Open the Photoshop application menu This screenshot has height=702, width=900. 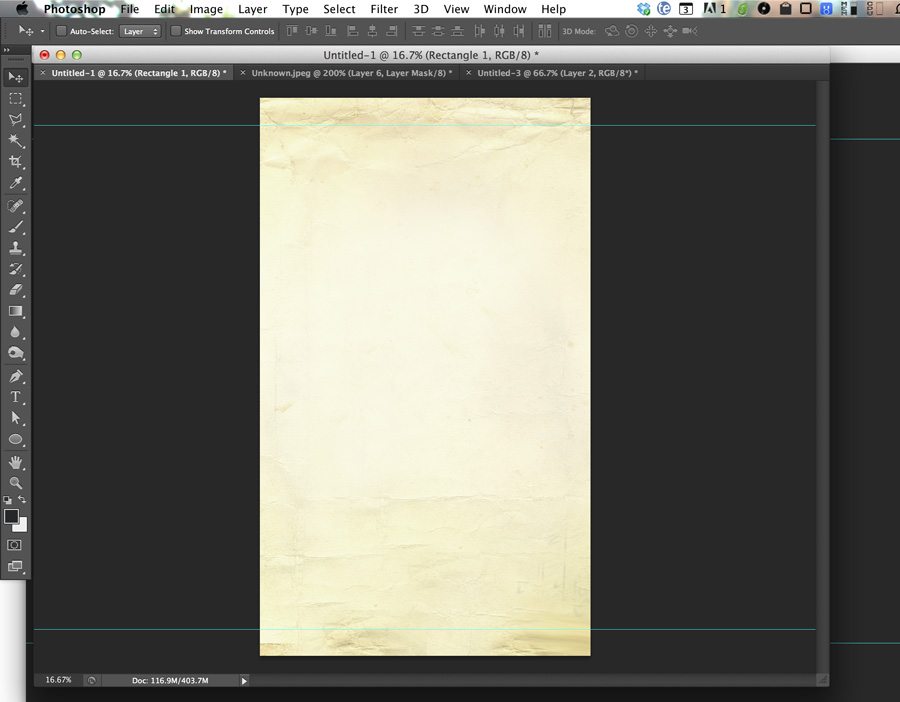[75, 9]
